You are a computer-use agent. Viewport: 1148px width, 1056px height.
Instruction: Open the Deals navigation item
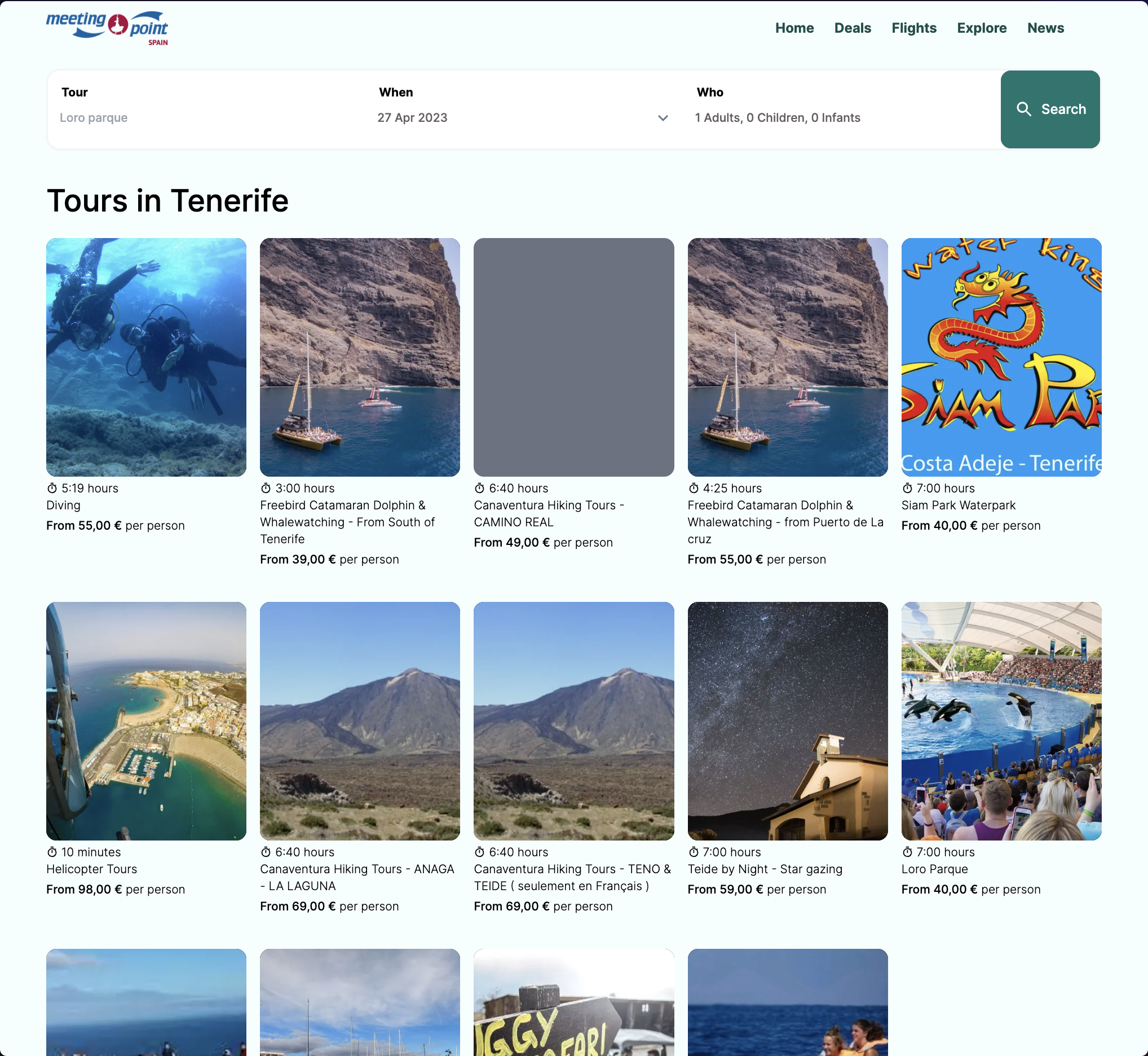click(852, 28)
